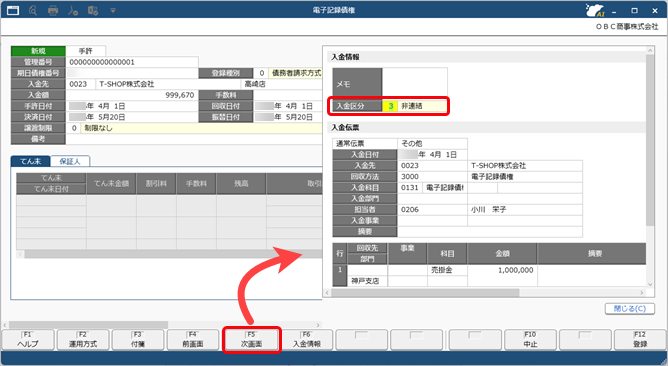
Task: Click the 入金科目 code 0131
Action: (410, 187)
